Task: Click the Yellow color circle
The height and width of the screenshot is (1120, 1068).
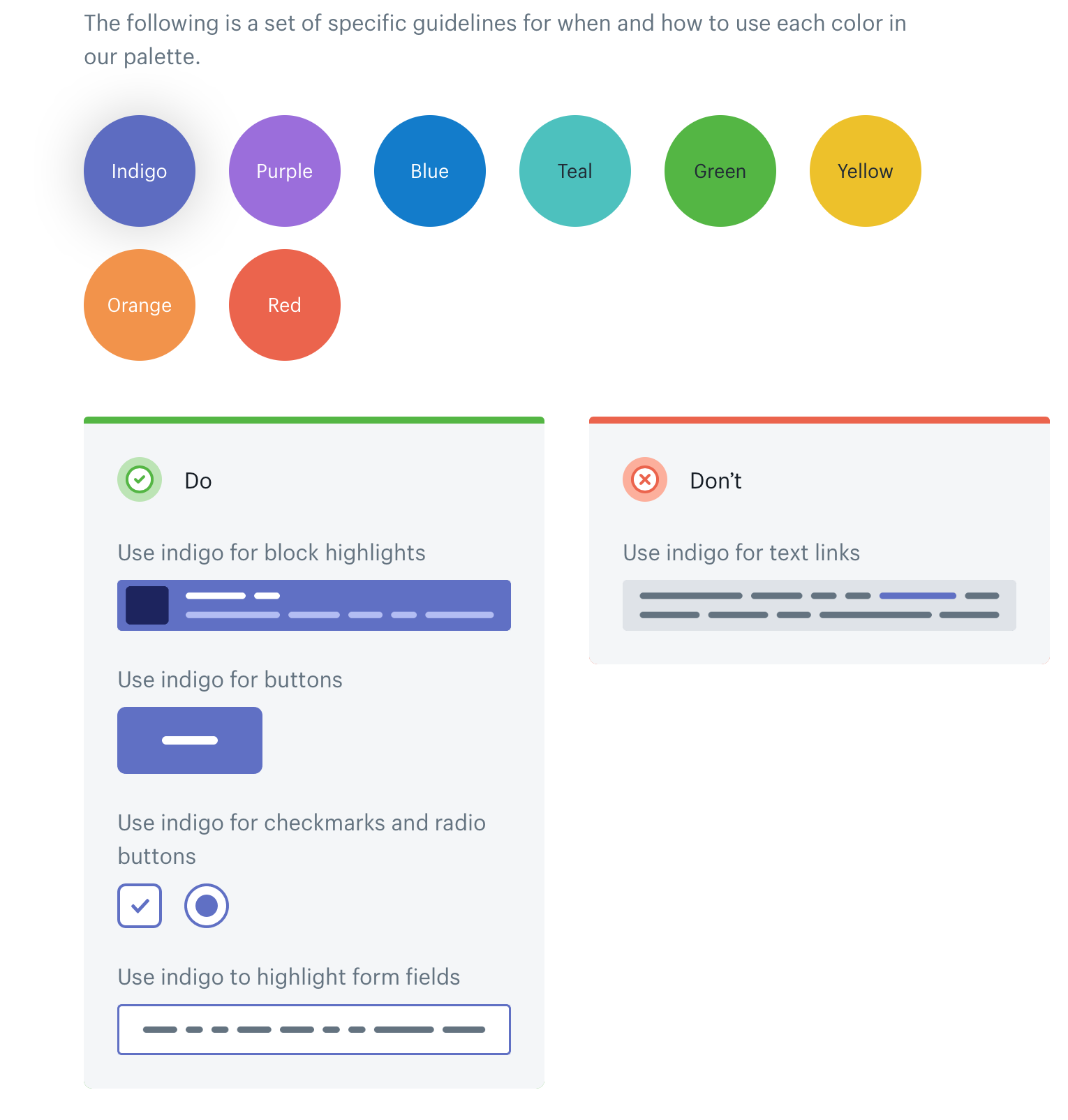Action: tap(866, 171)
